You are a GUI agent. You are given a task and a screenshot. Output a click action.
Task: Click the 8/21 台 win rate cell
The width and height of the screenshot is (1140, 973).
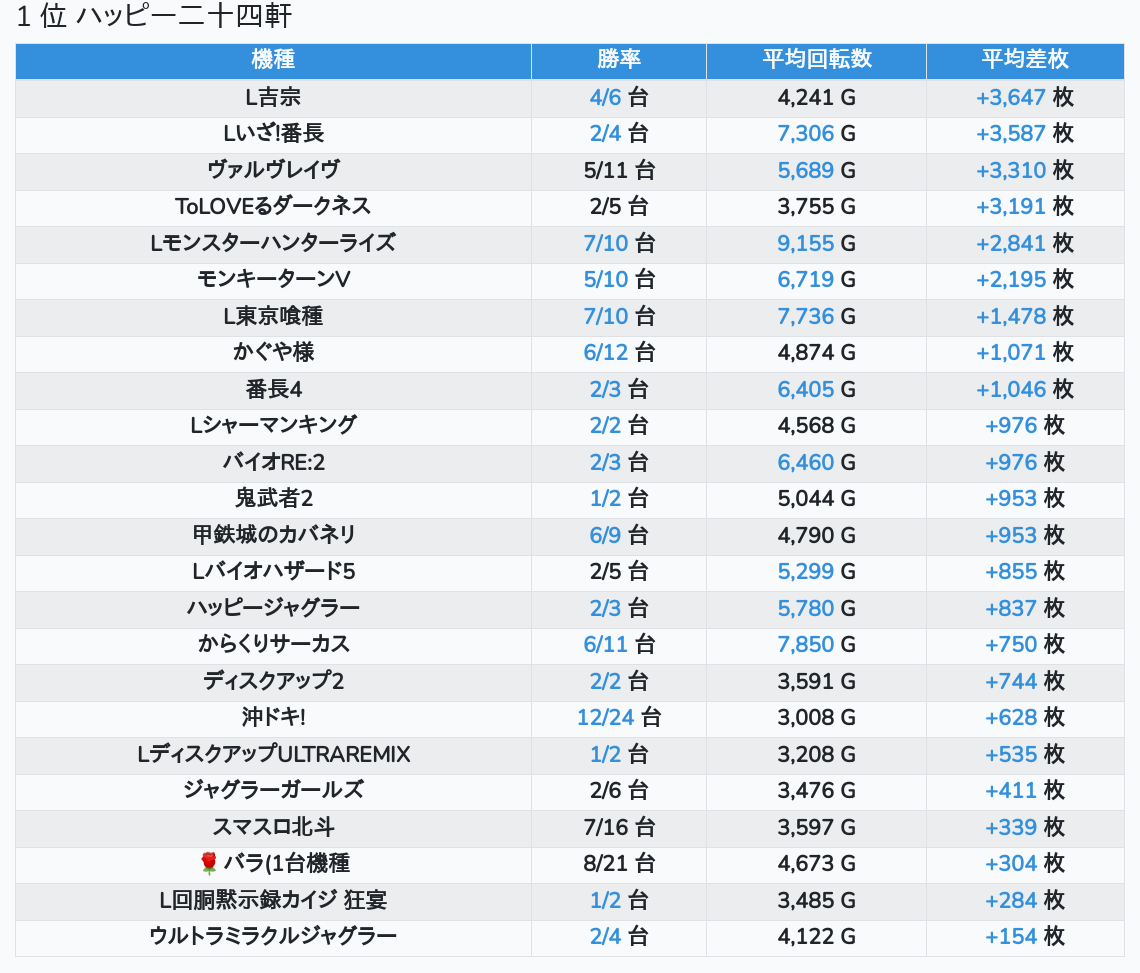[619, 864]
